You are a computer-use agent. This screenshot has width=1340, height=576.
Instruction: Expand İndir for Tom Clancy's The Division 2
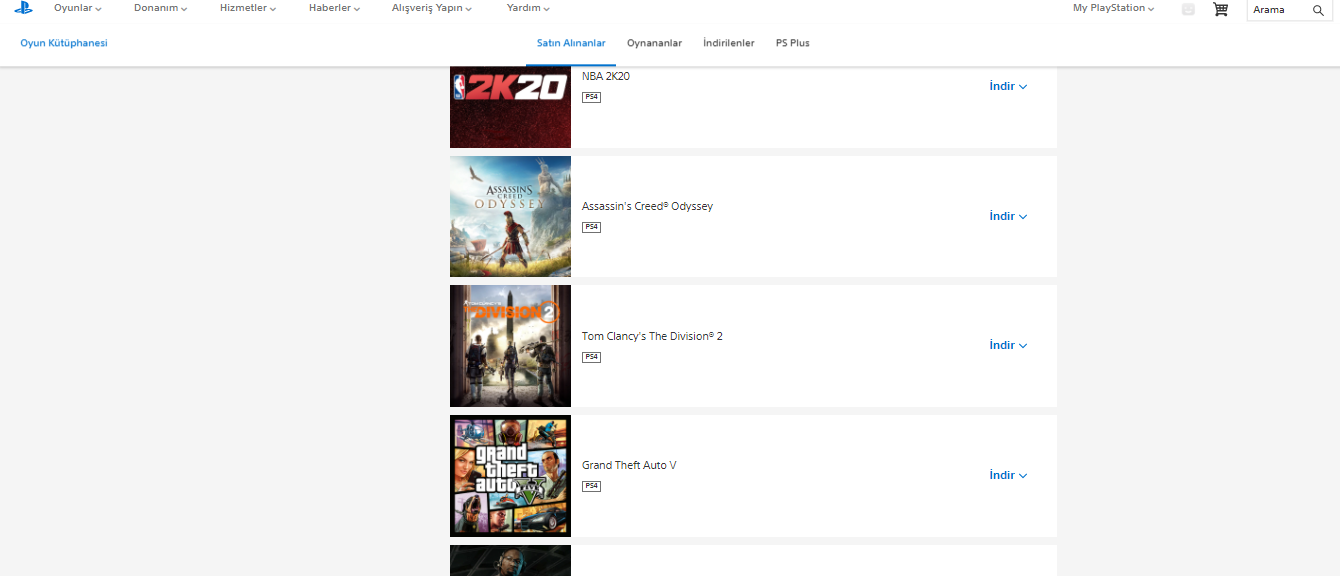click(x=1008, y=345)
